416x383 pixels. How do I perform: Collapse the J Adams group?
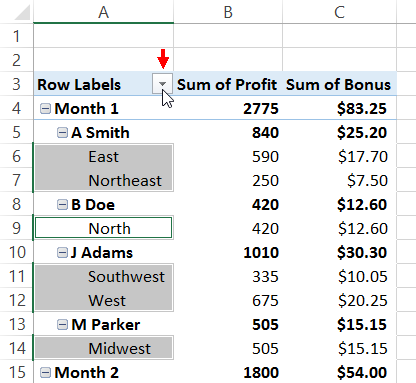pyautogui.click(x=62, y=253)
